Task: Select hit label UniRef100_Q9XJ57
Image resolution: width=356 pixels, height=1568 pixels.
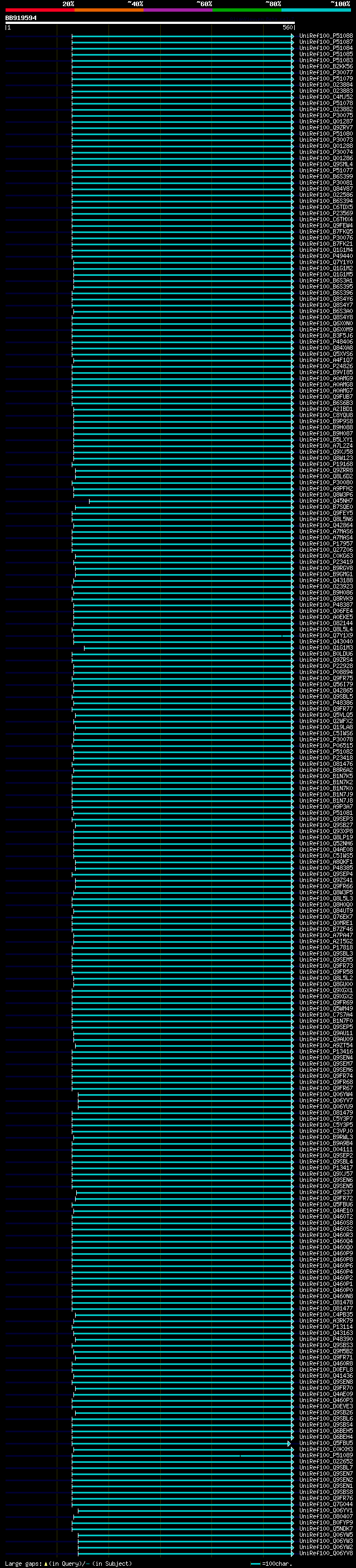Action: click(x=326, y=1174)
